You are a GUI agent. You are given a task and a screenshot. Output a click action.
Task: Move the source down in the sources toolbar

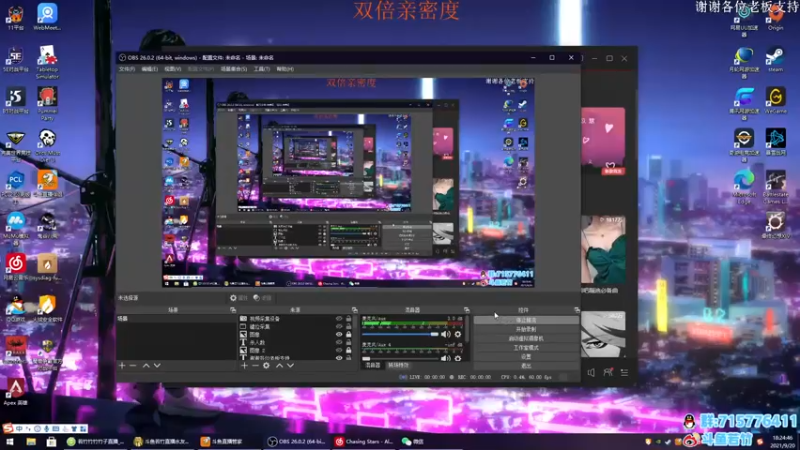pos(290,365)
